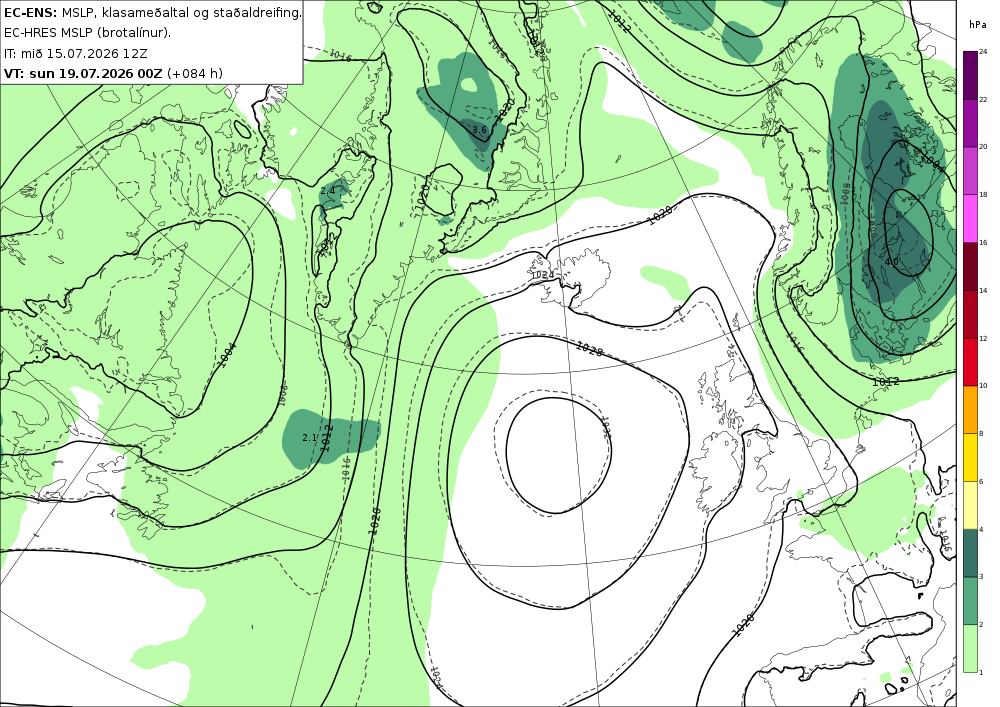The height and width of the screenshot is (707, 1000).
Task: Click the hPa unit label above legend
Action: pyautogui.click(x=977, y=25)
